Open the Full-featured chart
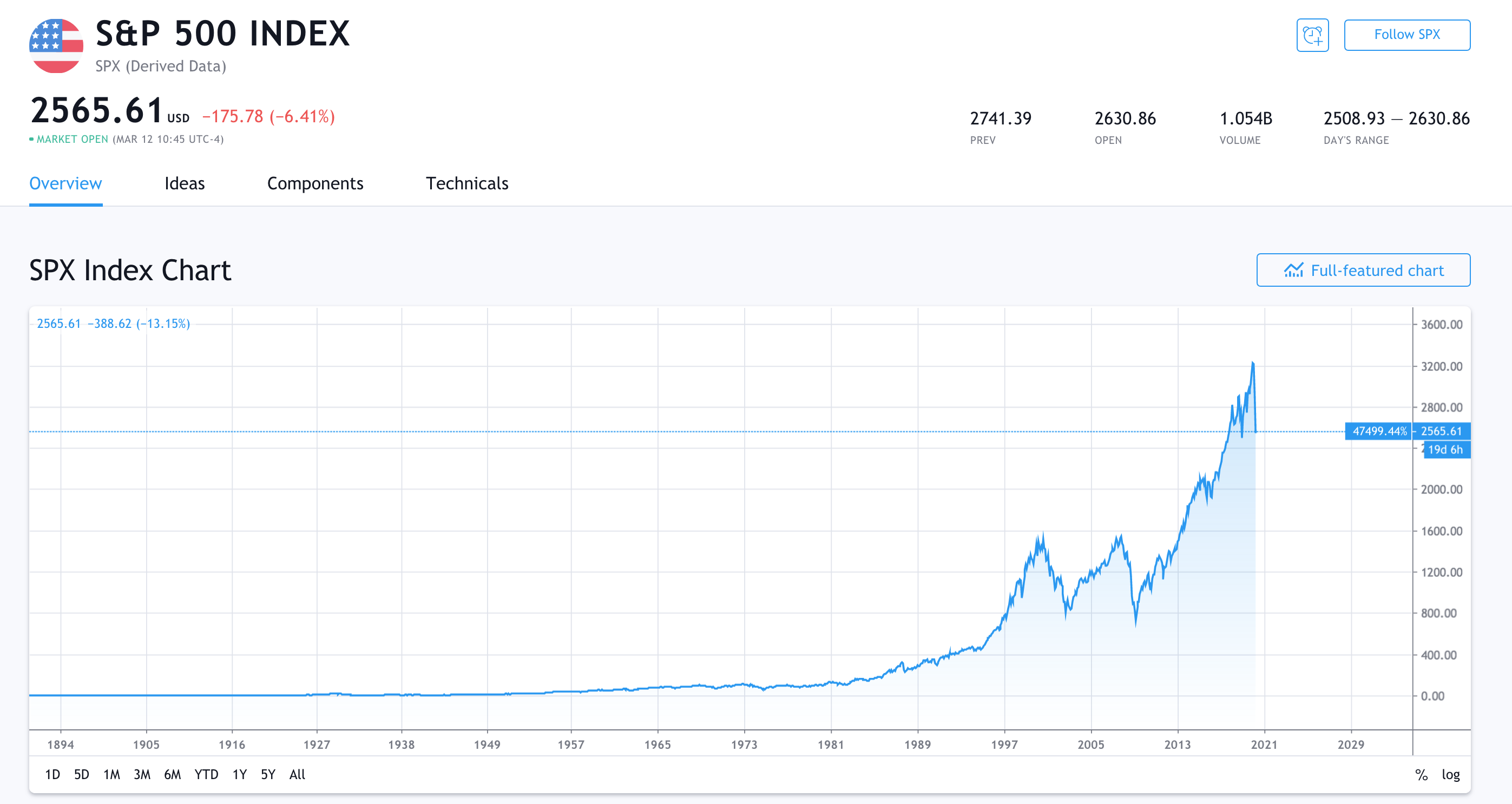The width and height of the screenshot is (1512, 804). pos(1363,270)
